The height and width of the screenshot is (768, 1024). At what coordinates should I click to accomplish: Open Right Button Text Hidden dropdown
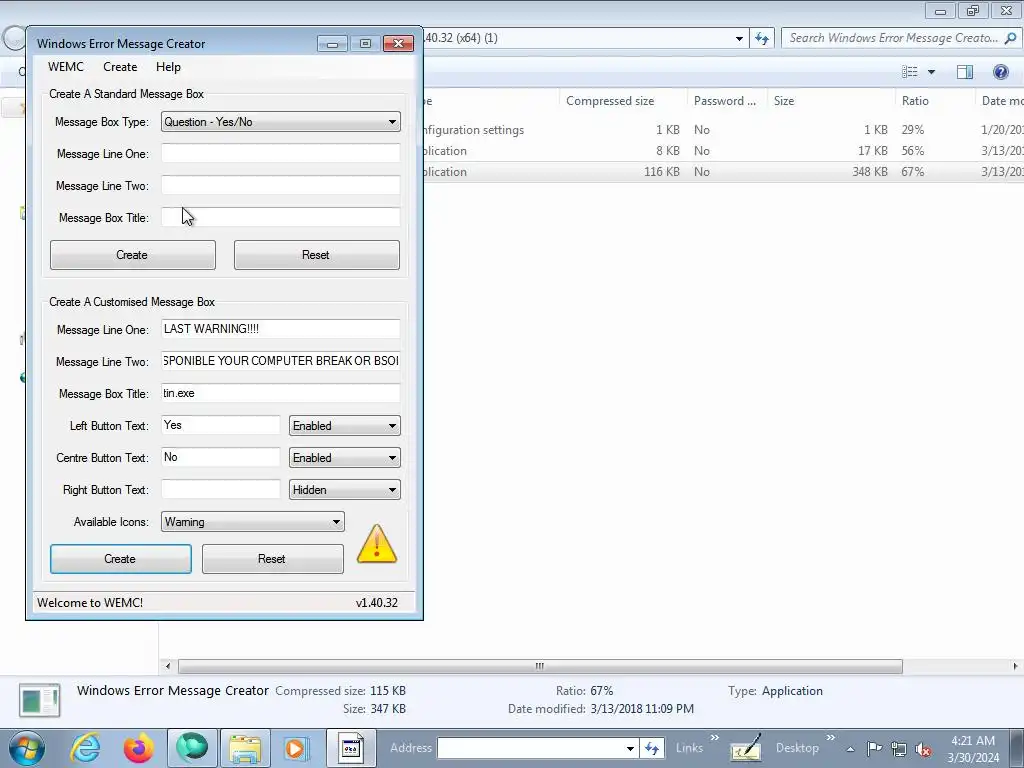click(345, 490)
